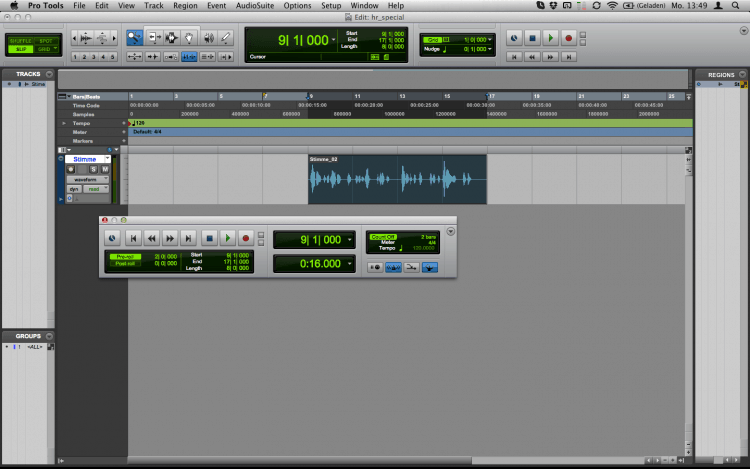This screenshot has width=750, height=469.
Task: Select the Trim tool
Action: 154,38
